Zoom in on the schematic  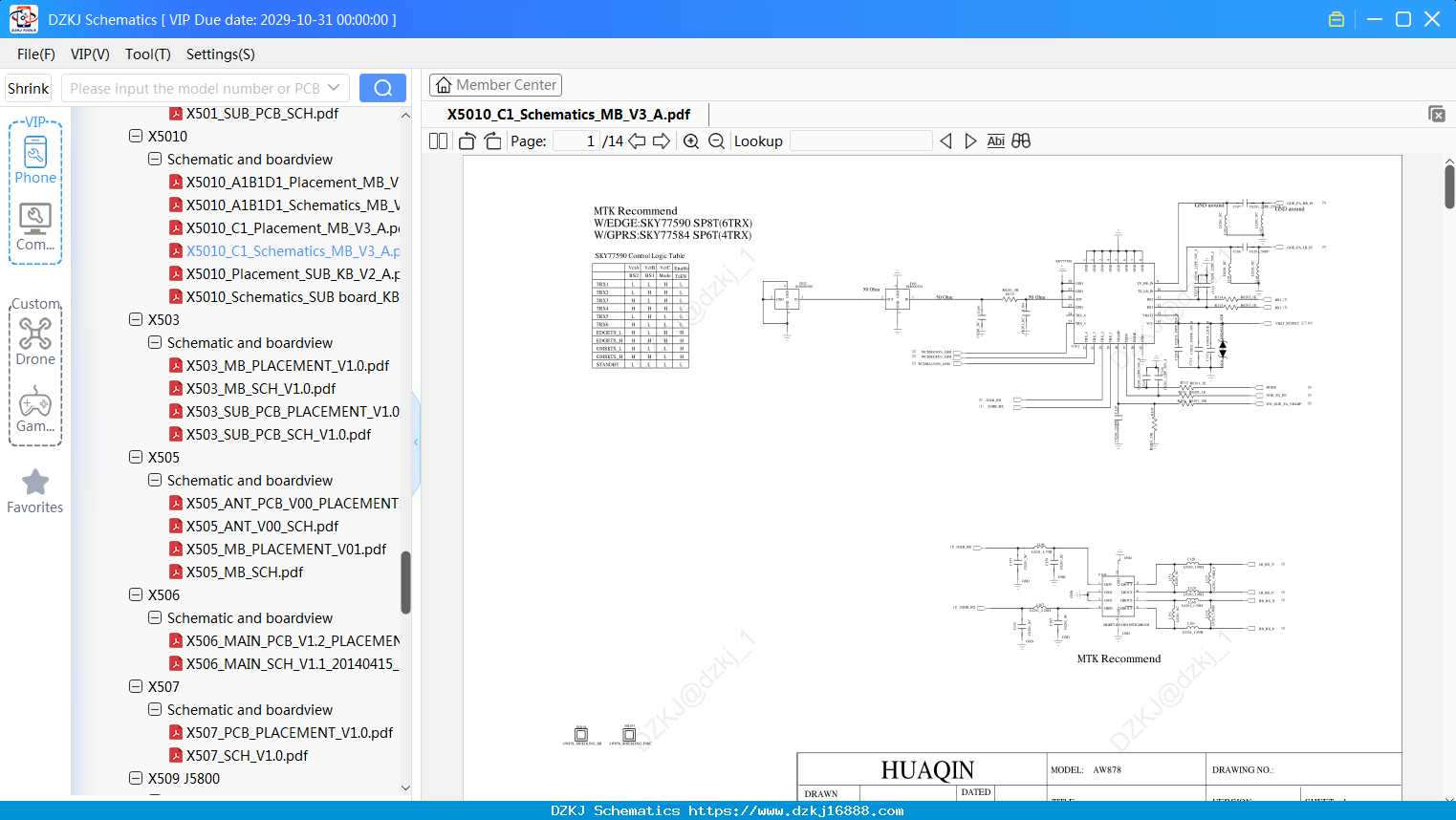(x=691, y=141)
